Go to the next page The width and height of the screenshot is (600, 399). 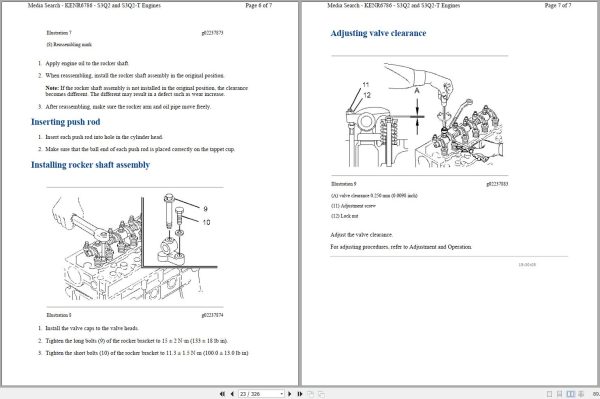click(x=290, y=394)
